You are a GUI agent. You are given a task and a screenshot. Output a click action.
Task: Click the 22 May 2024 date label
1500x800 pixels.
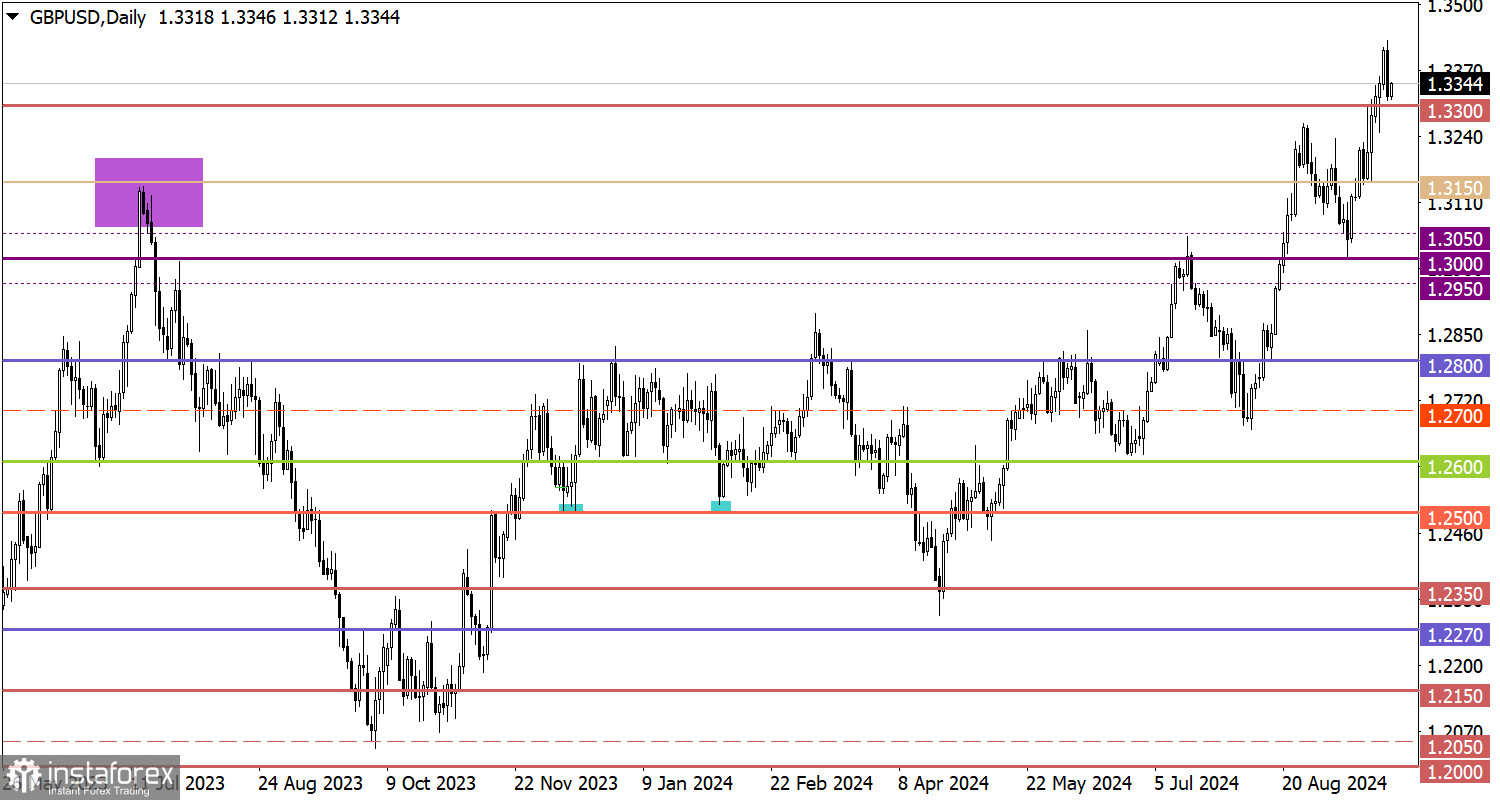1081,782
